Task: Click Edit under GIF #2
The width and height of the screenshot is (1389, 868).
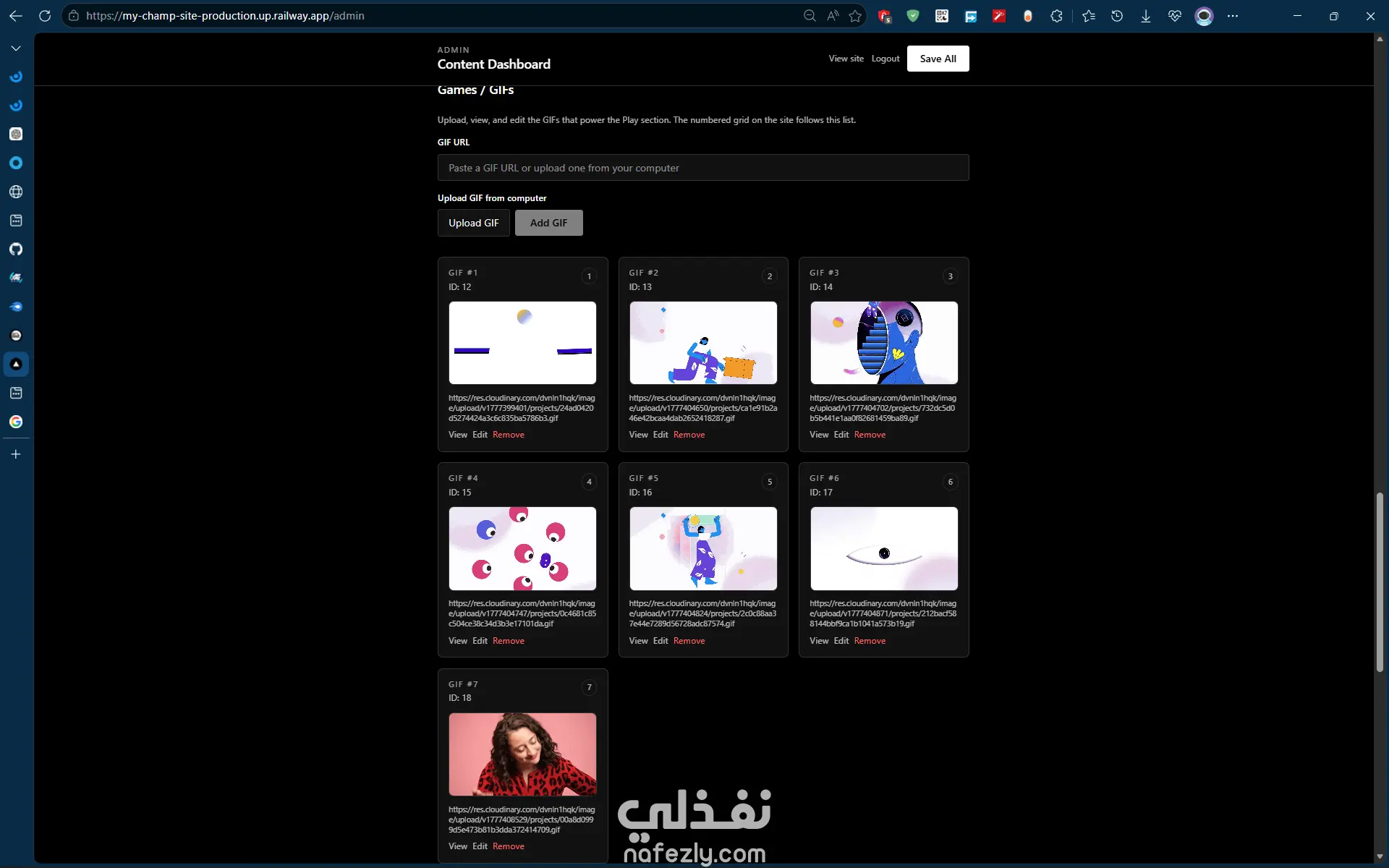Action: click(x=660, y=435)
